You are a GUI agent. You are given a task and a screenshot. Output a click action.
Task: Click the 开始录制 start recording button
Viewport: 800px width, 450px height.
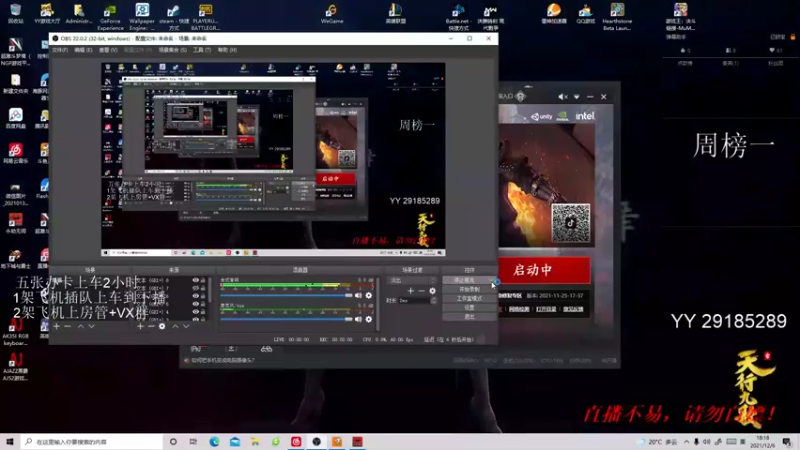pyautogui.click(x=469, y=289)
